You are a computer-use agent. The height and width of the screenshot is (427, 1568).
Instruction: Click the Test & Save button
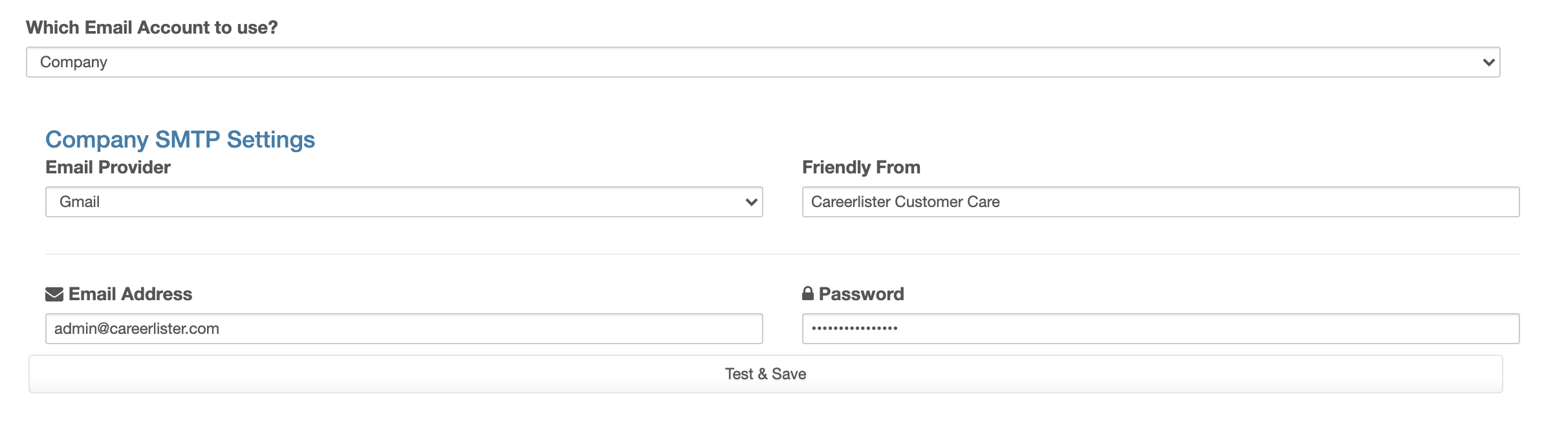765,374
